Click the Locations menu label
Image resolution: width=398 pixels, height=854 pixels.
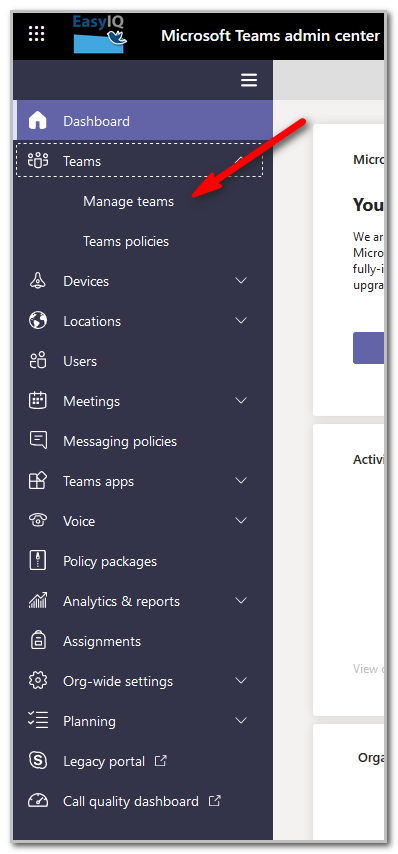click(x=92, y=321)
